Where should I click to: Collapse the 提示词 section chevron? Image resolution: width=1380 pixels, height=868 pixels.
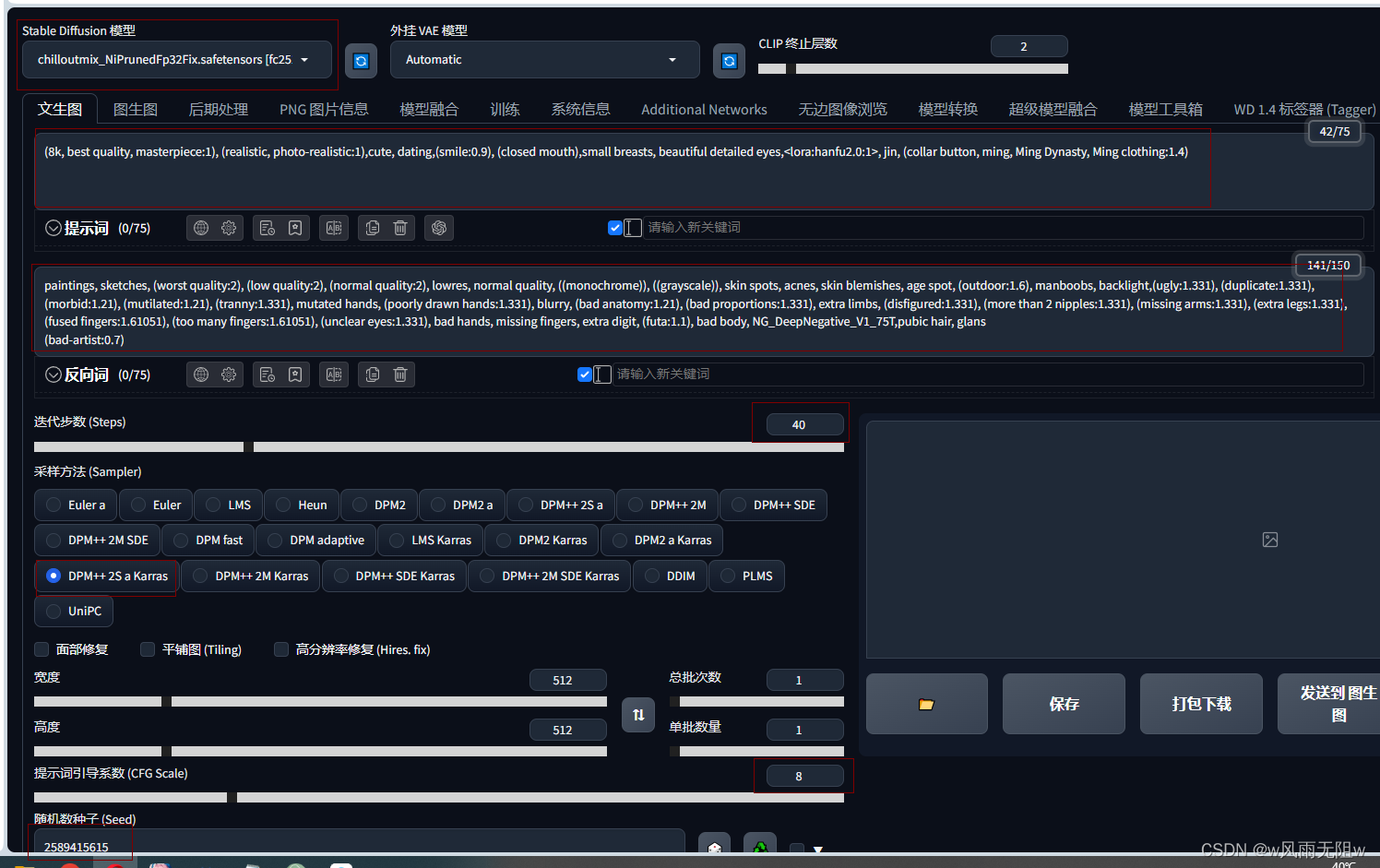pyautogui.click(x=54, y=228)
